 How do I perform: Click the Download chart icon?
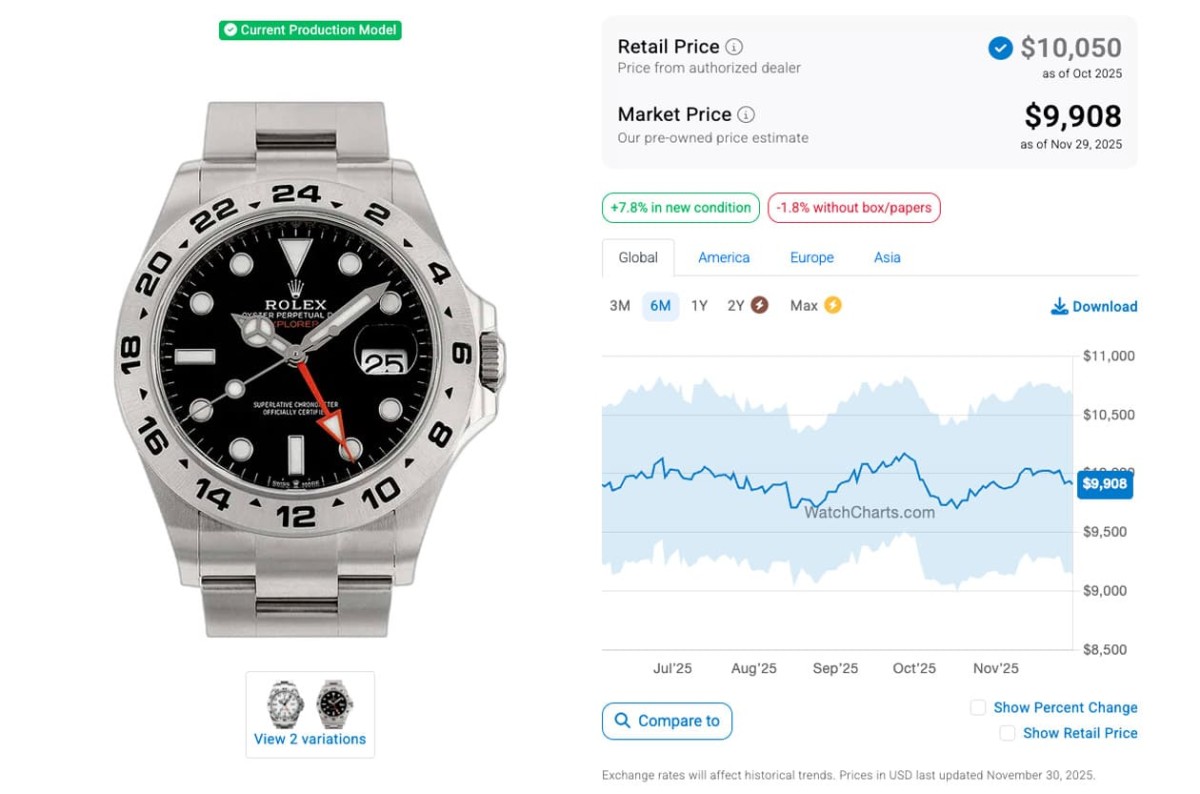click(x=1059, y=307)
